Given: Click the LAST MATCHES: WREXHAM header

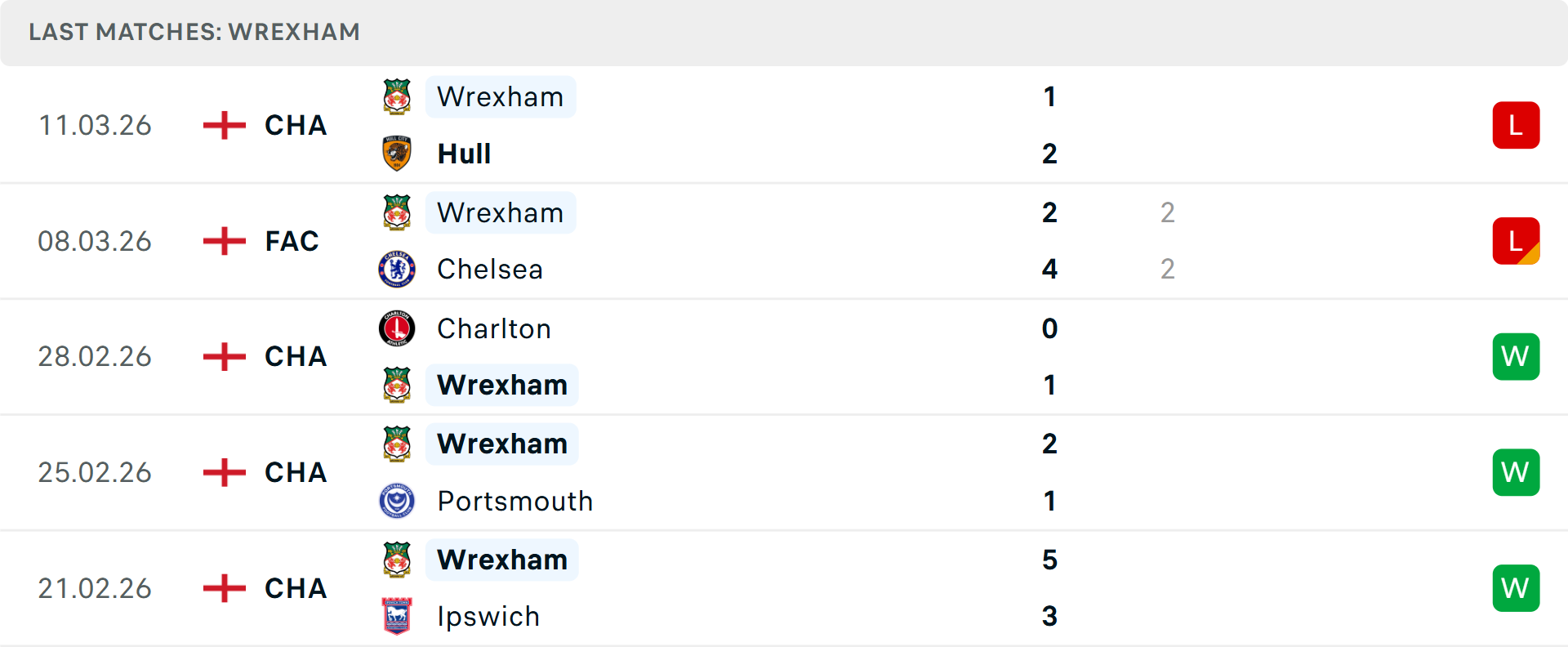Looking at the screenshot, I should pyautogui.click(x=194, y=32).
